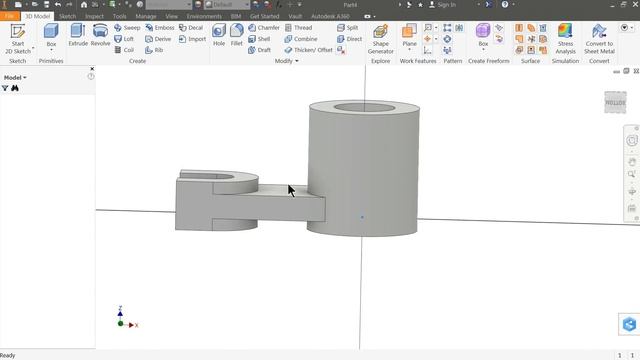Click the Direct edit tool
The image size is (640, 360).
pos(349,39)
